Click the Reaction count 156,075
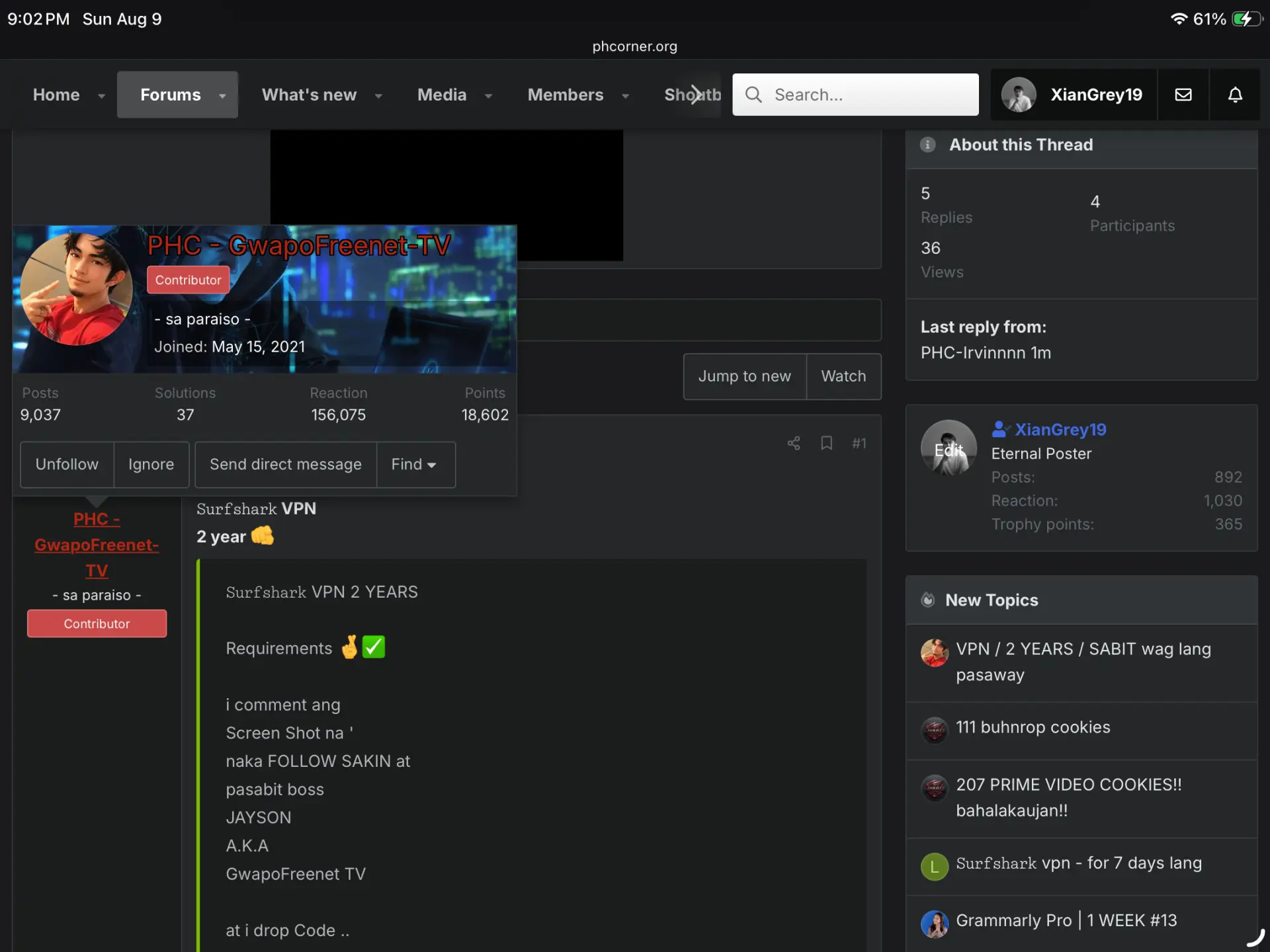The height and width of the screenshot is (952, 1270). tap(338, 415)
